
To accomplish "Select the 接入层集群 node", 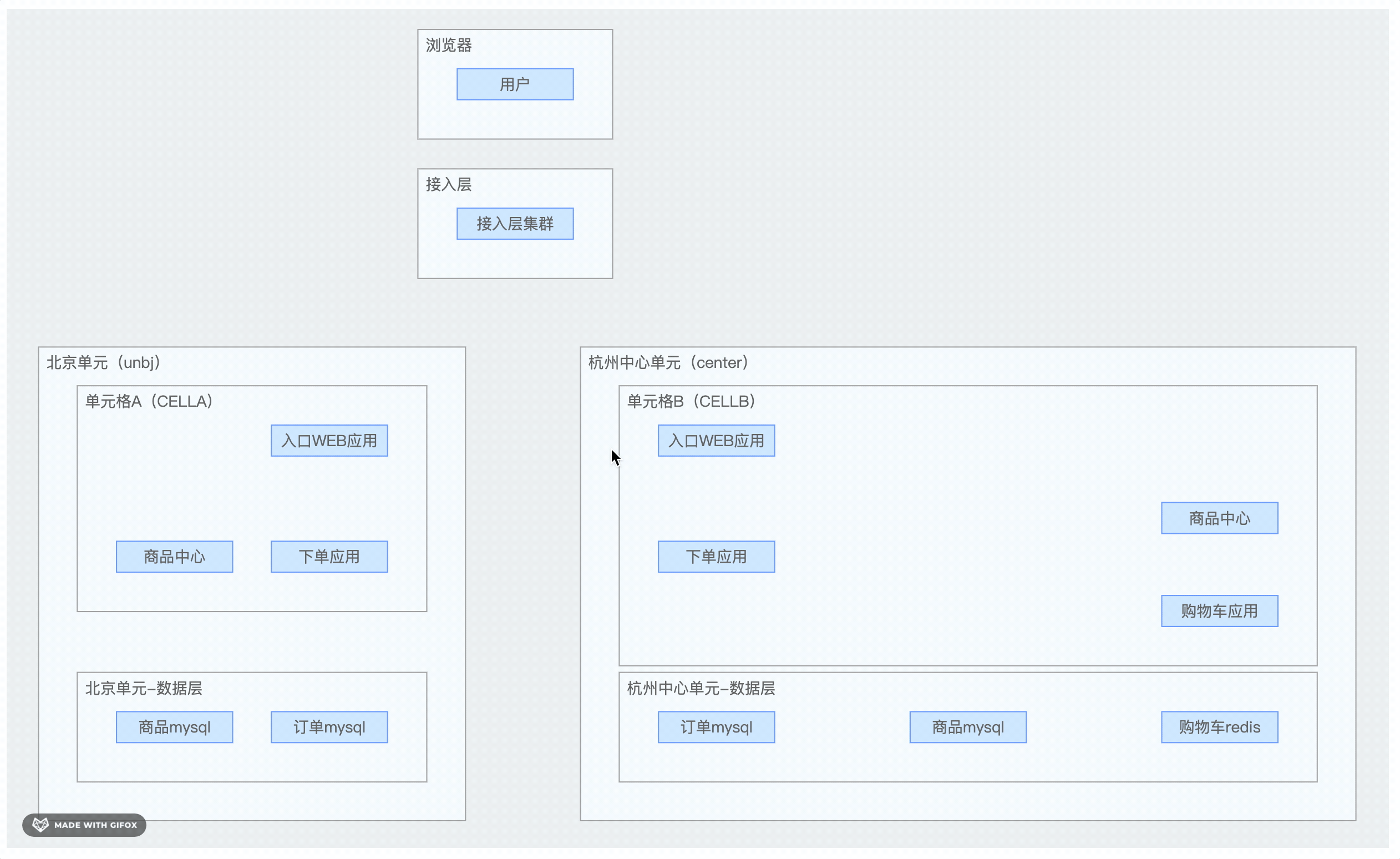I will 515,224.
